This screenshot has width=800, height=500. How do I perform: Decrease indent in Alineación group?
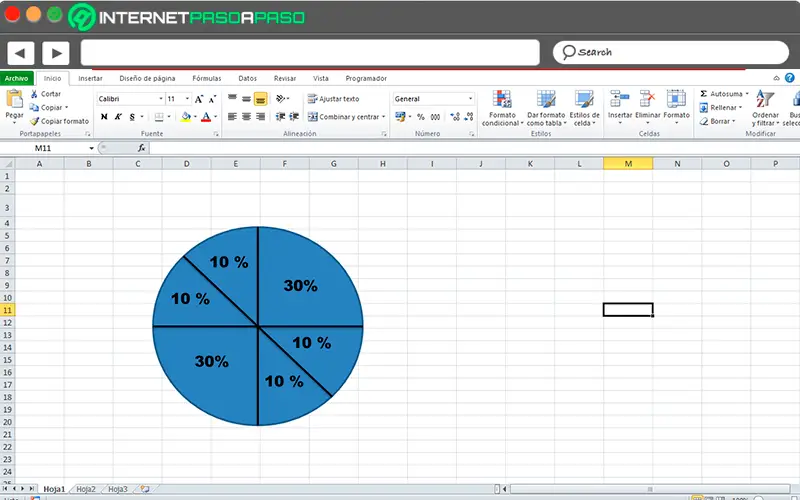[280, 117]
